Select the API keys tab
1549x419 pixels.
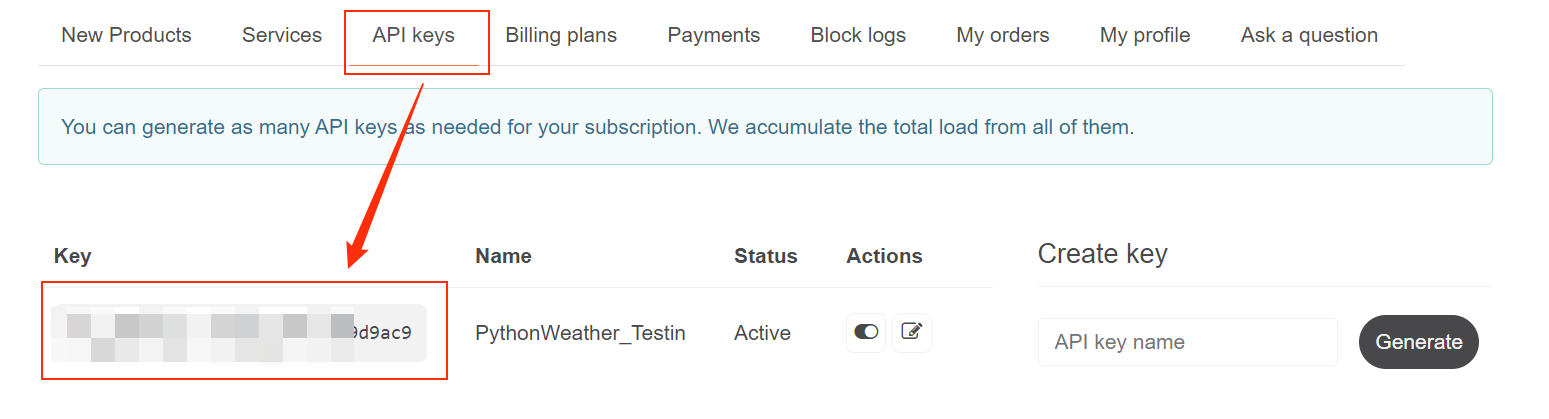point(413,35)
